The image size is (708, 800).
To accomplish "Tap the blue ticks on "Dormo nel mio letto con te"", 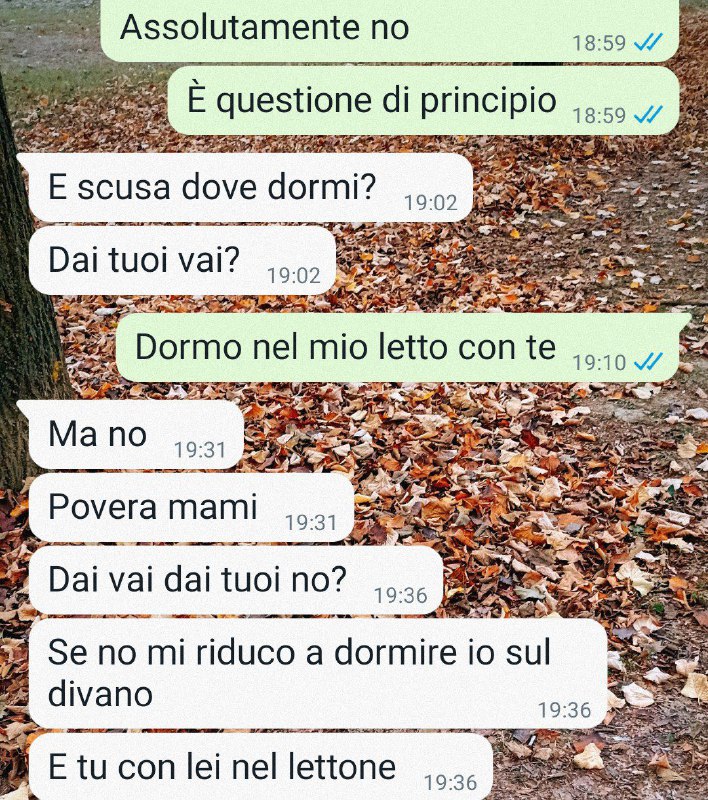I will [x=648, y=362].
